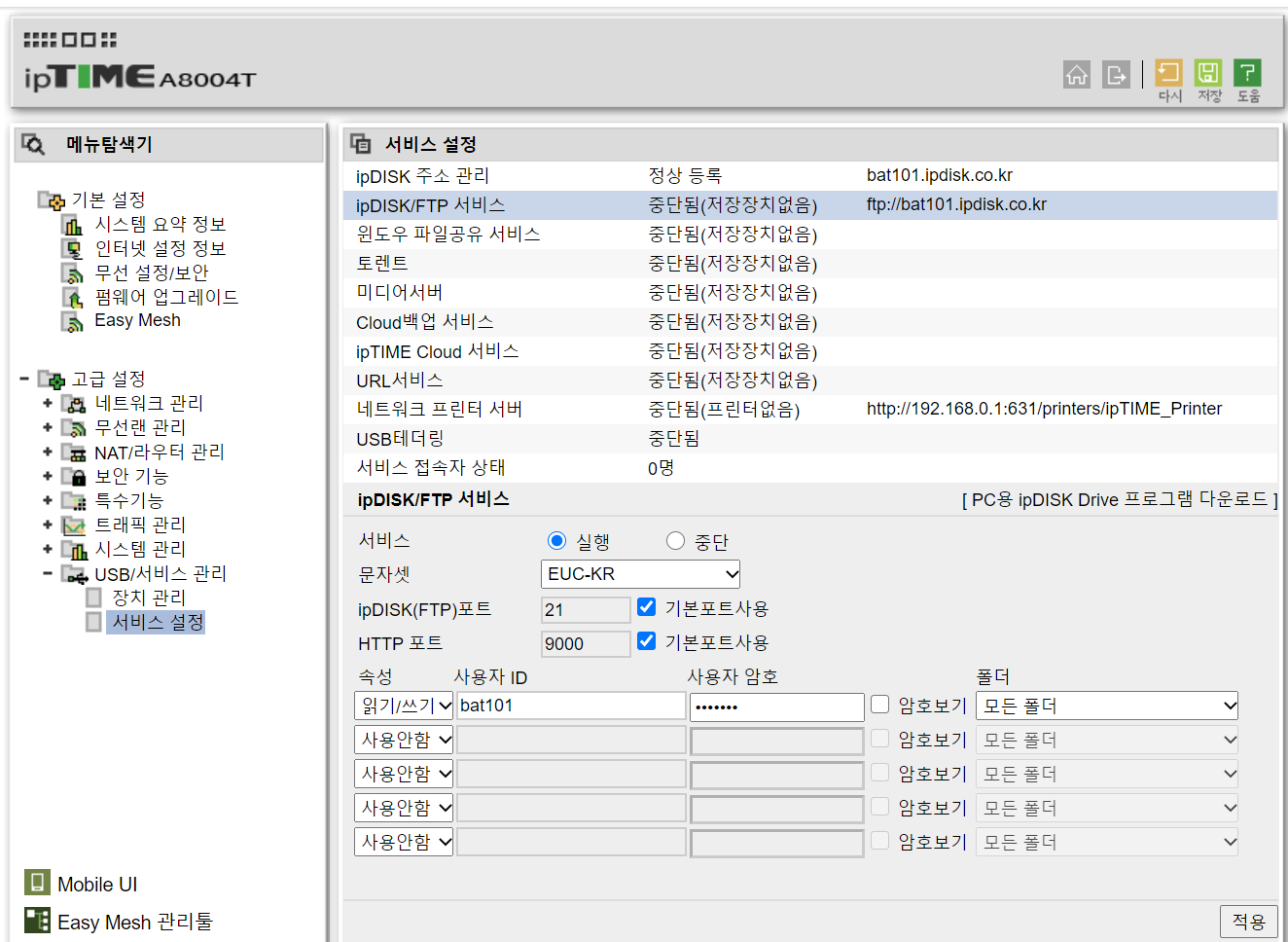
Task: Click the 무선 설정/보안 icon
Action: pos(73,273)
